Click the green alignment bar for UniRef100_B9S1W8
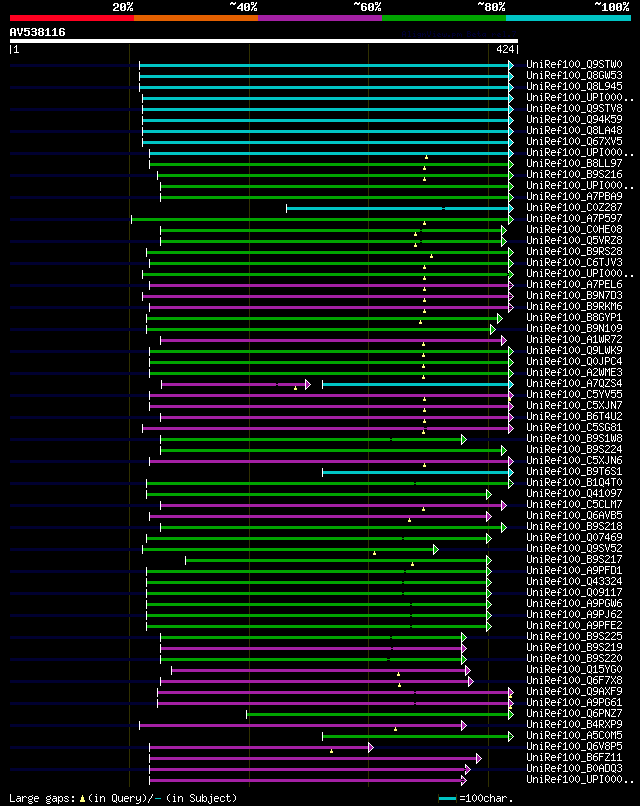Viewport: 640px width, 806px height. click(314, 439)
